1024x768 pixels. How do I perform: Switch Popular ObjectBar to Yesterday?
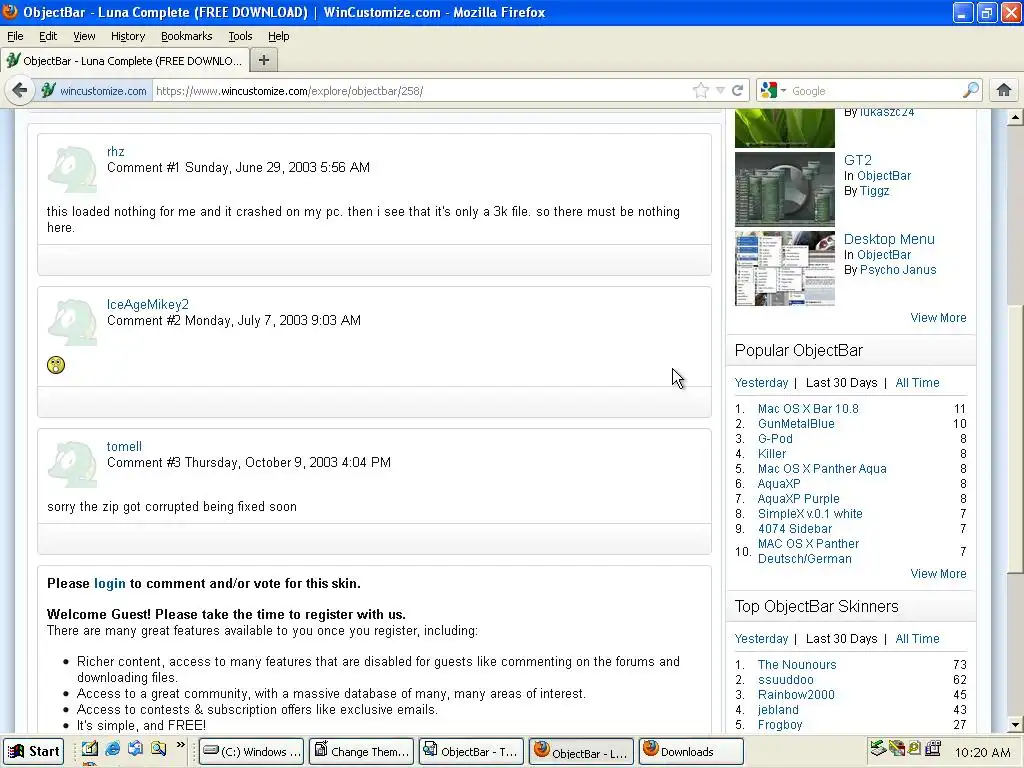coord(761,383)
